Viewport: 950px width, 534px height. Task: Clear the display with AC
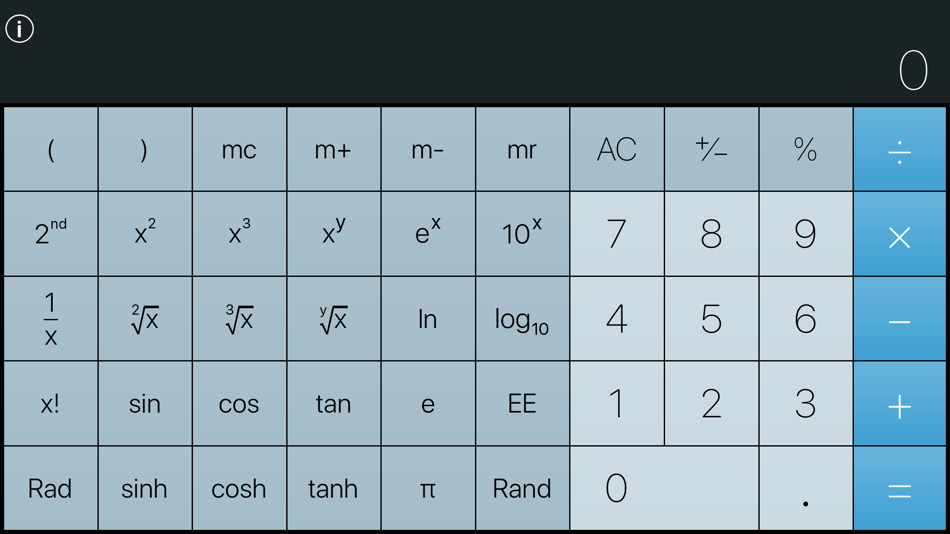(617, 149)
